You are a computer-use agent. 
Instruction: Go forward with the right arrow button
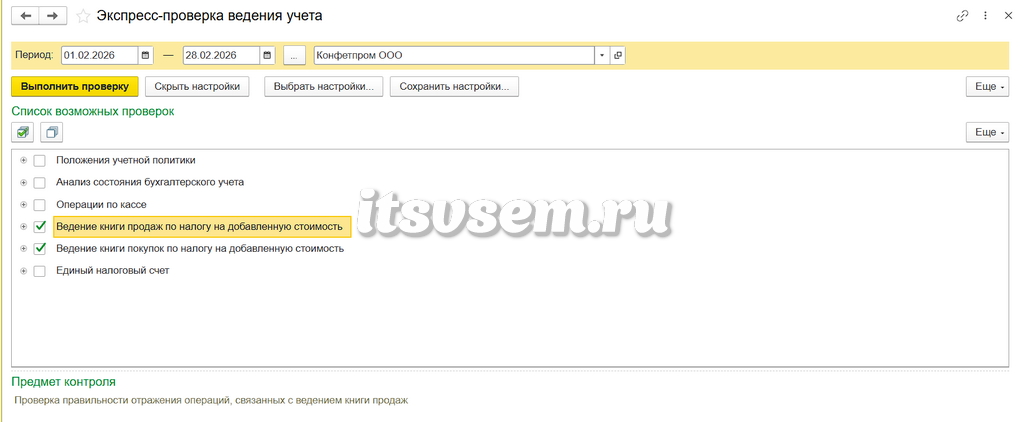click(x=53, y=16)
